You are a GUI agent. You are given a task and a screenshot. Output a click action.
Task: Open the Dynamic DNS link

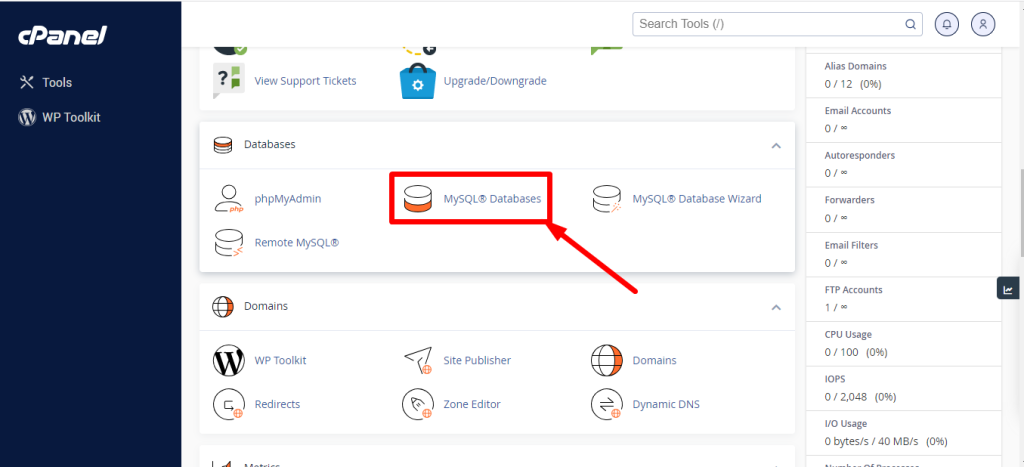(666, 404)
